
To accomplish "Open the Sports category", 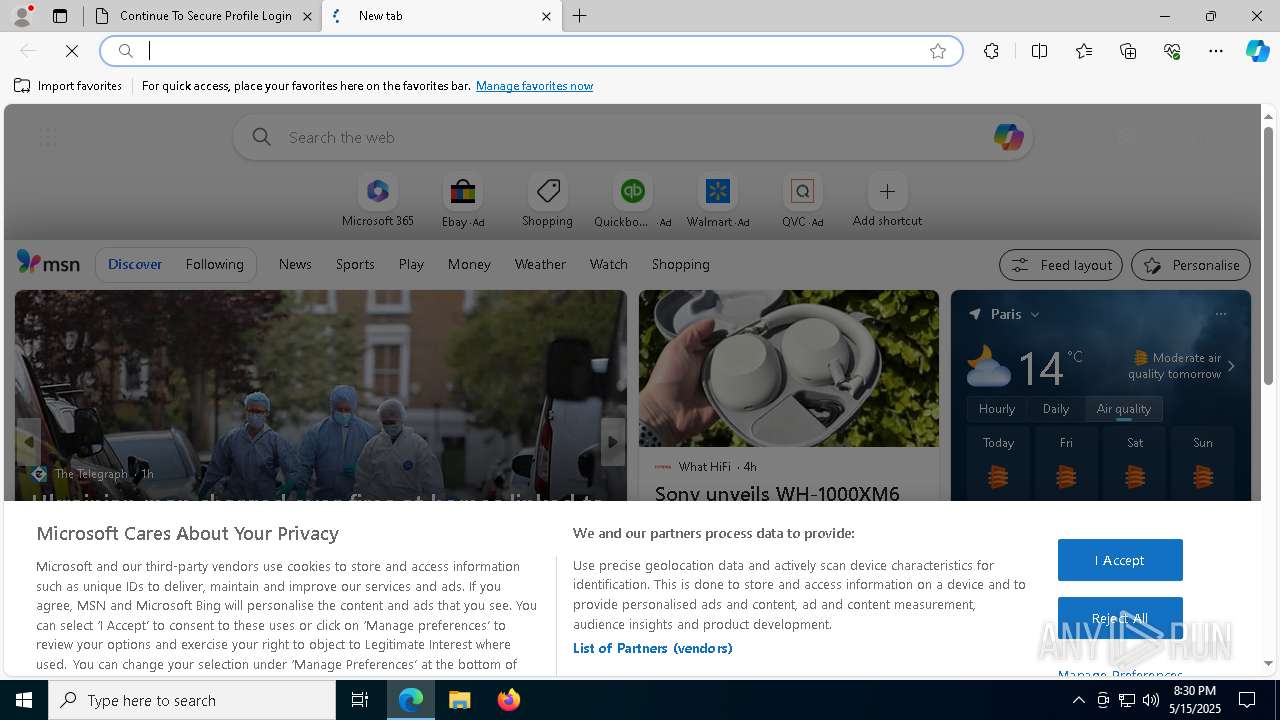I will pos(355,264).
